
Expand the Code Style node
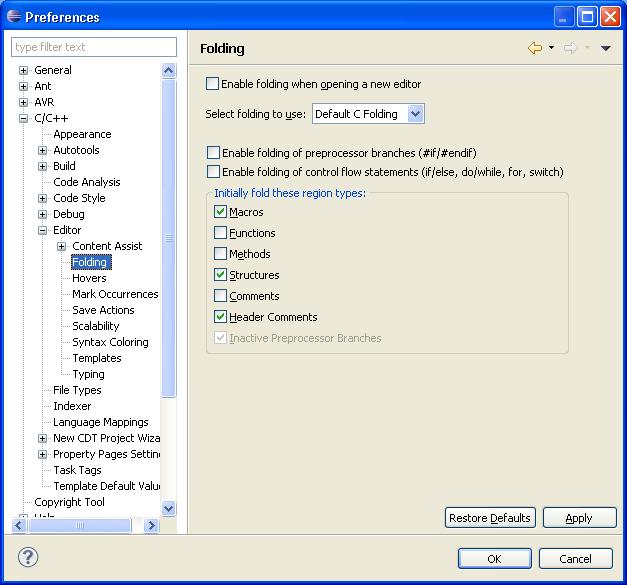[42, 198]
